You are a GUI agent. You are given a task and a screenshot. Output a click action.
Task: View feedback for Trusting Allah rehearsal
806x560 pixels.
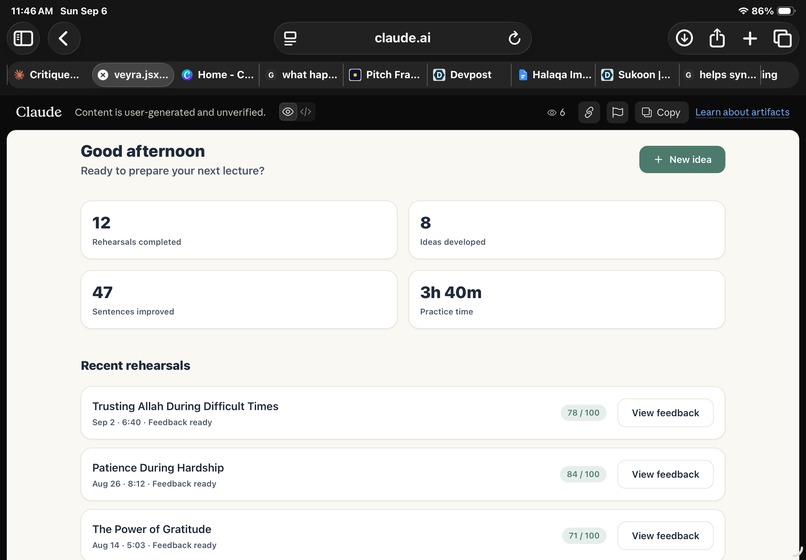(665, 413)
